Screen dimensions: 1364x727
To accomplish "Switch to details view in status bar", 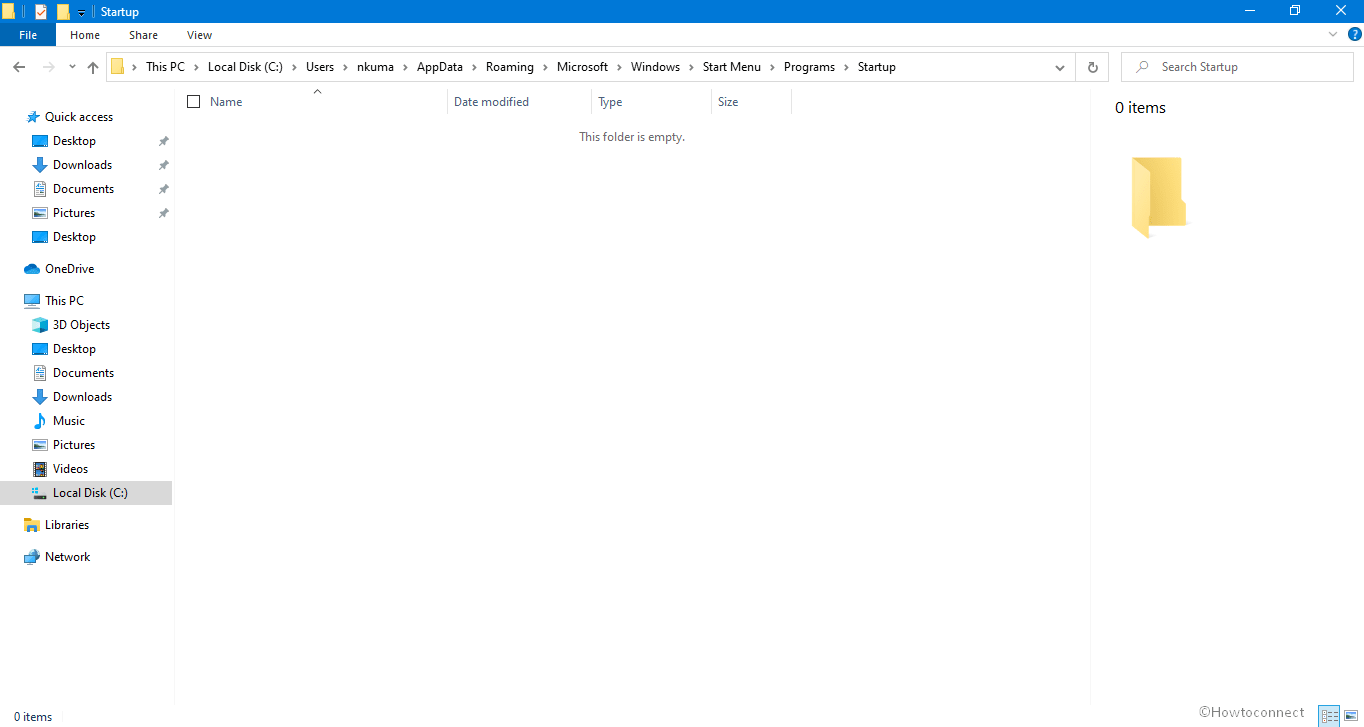I will click(1329, 716).
